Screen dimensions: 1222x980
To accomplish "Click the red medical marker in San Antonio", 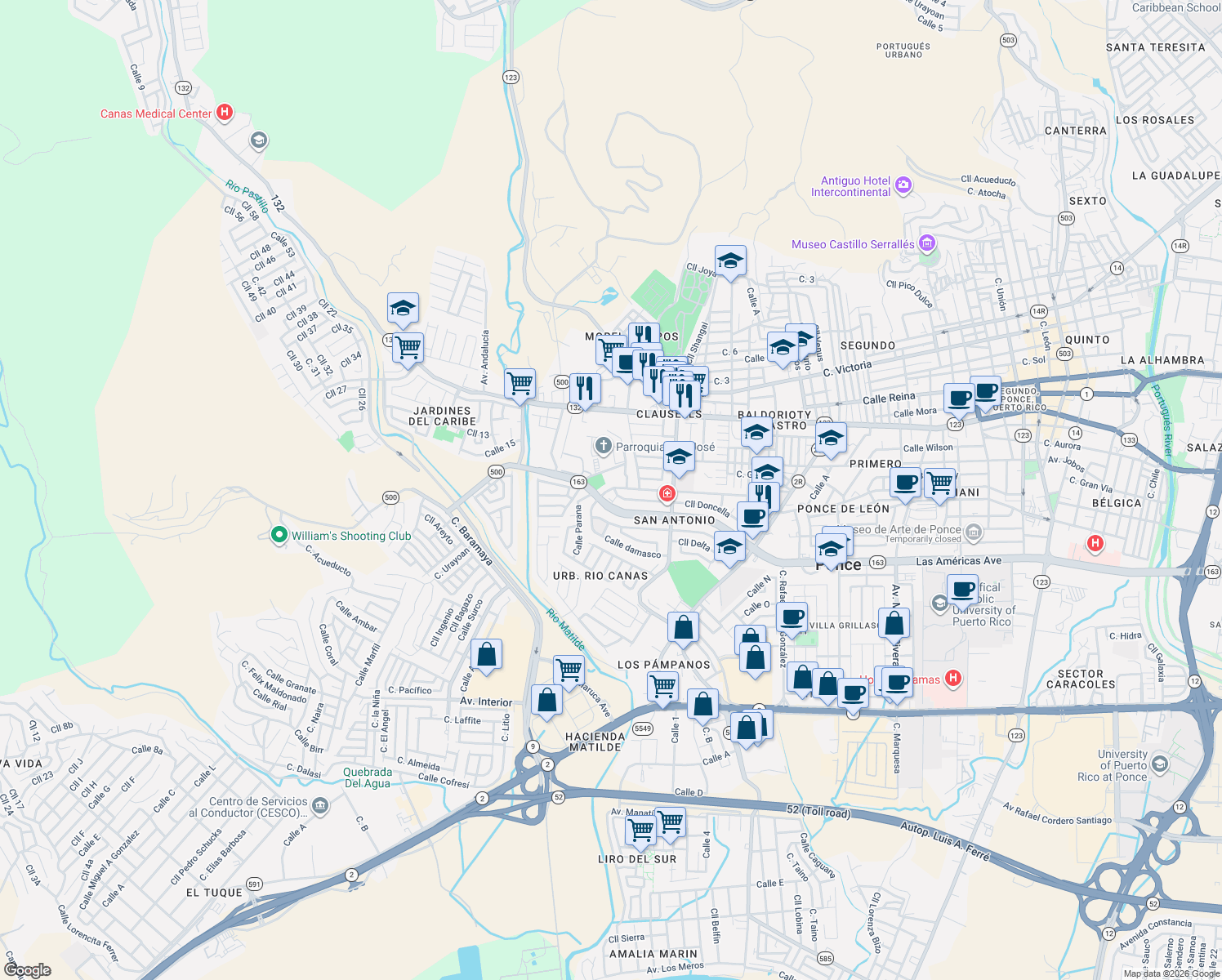I will [667, 494].
